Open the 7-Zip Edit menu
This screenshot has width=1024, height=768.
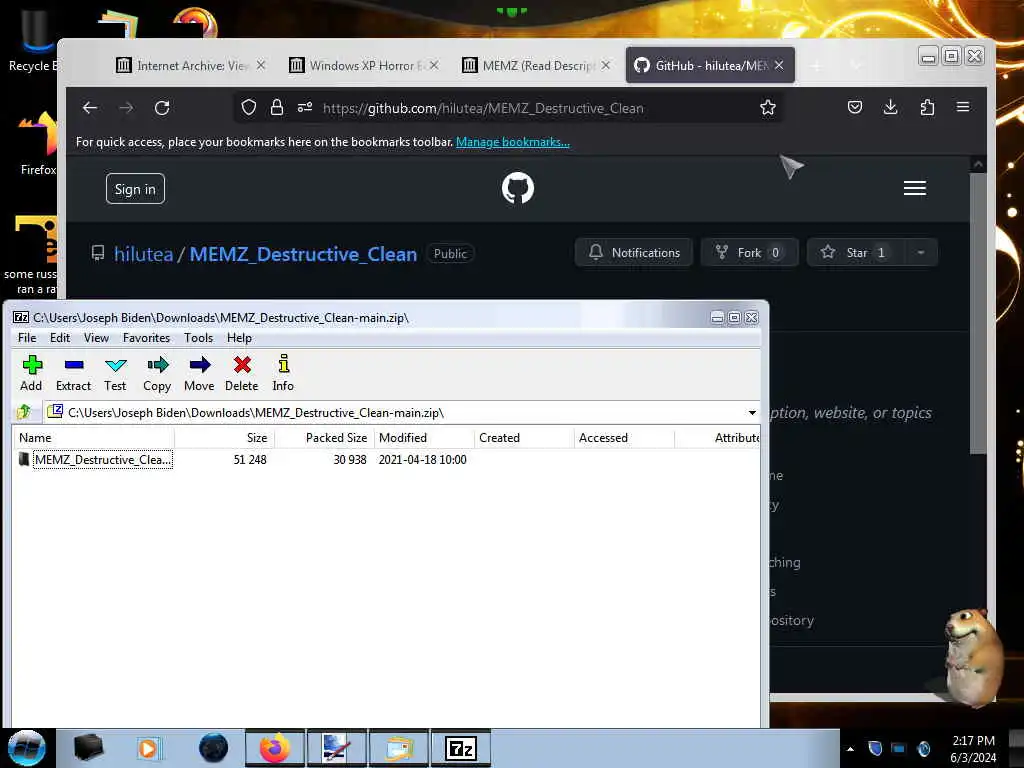click(59, 338)
